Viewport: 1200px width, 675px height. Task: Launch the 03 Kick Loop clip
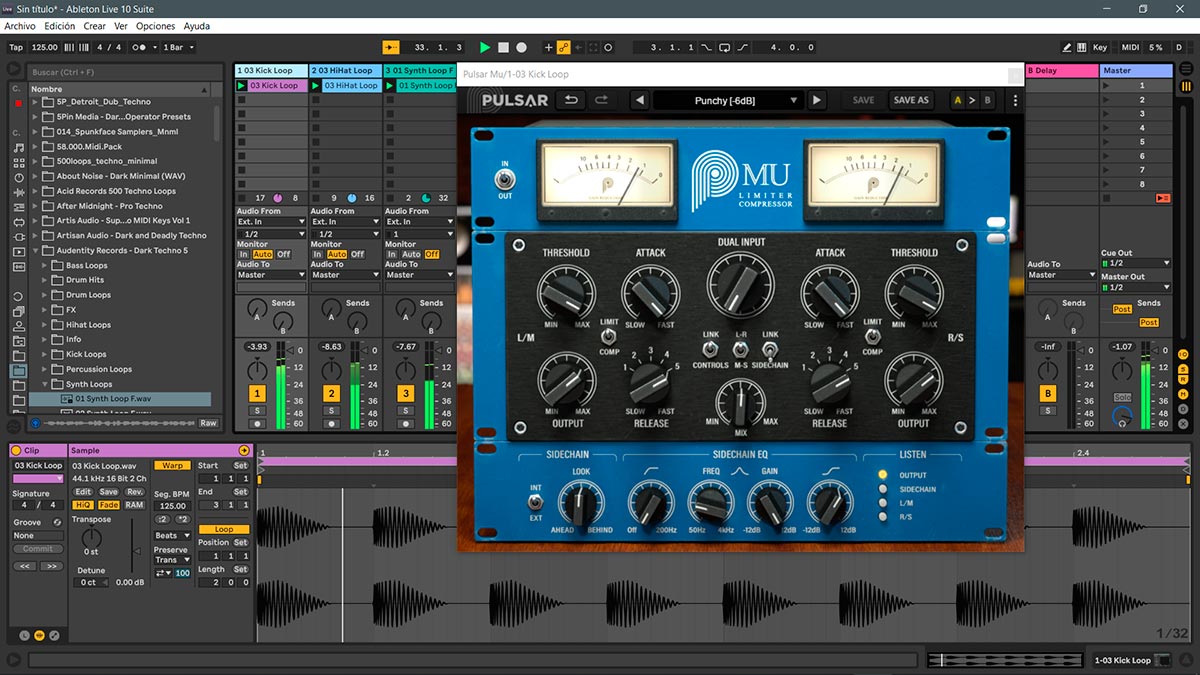[x=241, y=86]
